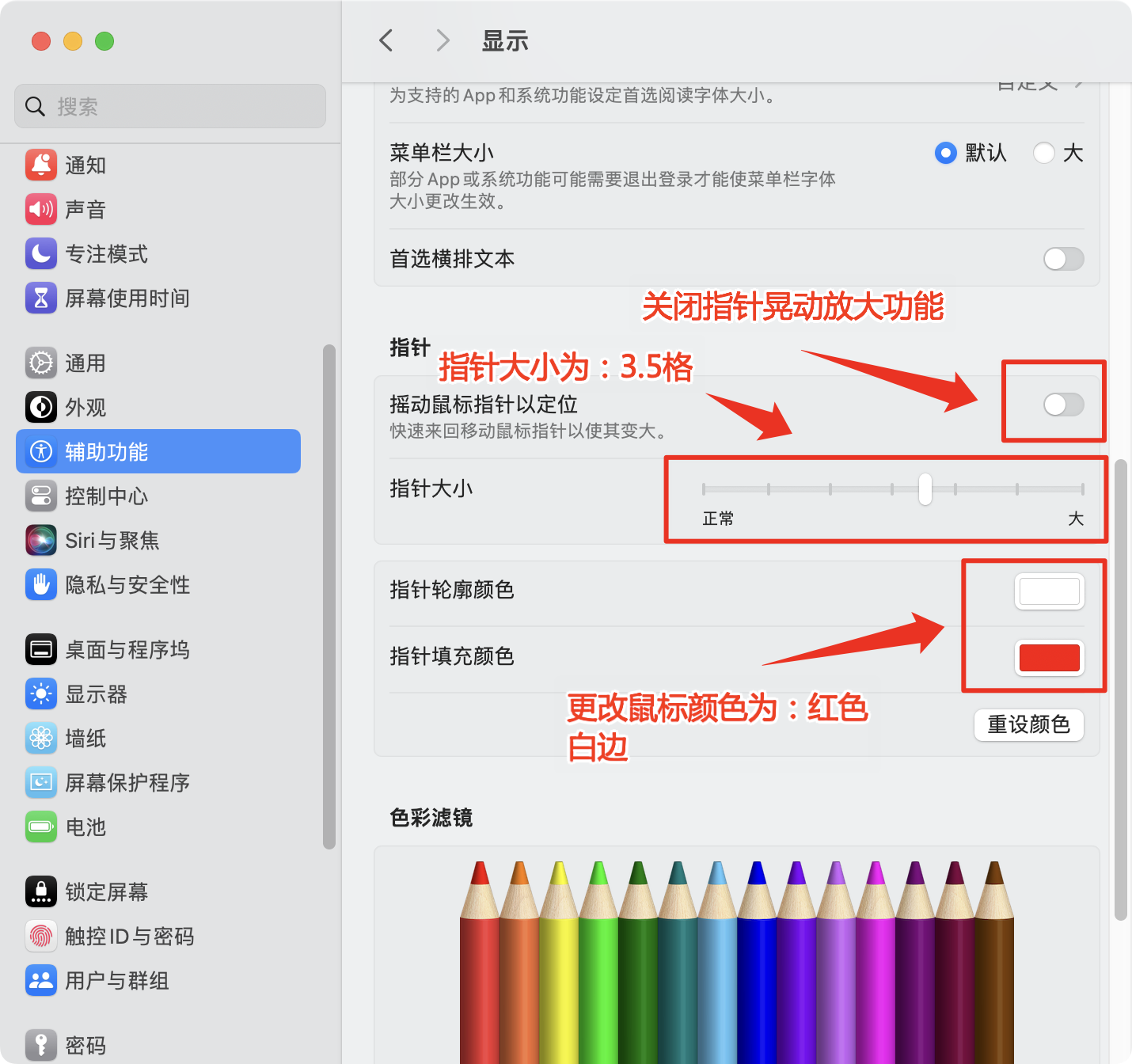Select the 声音 sound icon

click(x=41, y=209)
